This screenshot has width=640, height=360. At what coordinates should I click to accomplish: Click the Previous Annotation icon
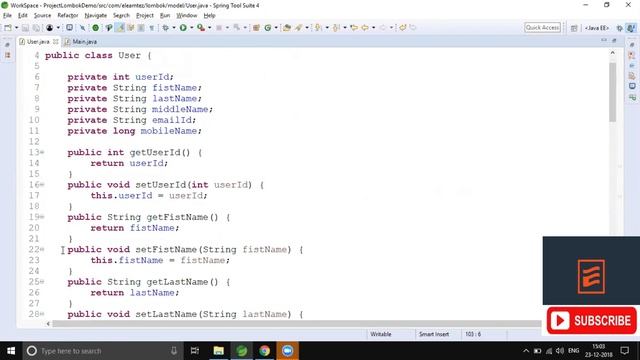tap(336, 28)
